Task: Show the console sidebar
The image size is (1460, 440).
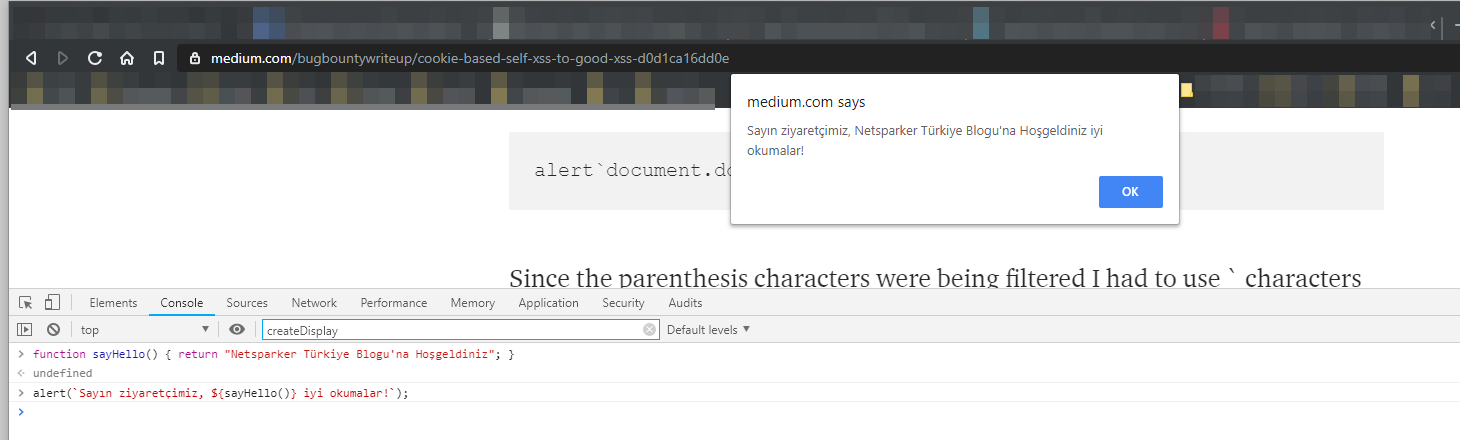Action: (25, 329)
